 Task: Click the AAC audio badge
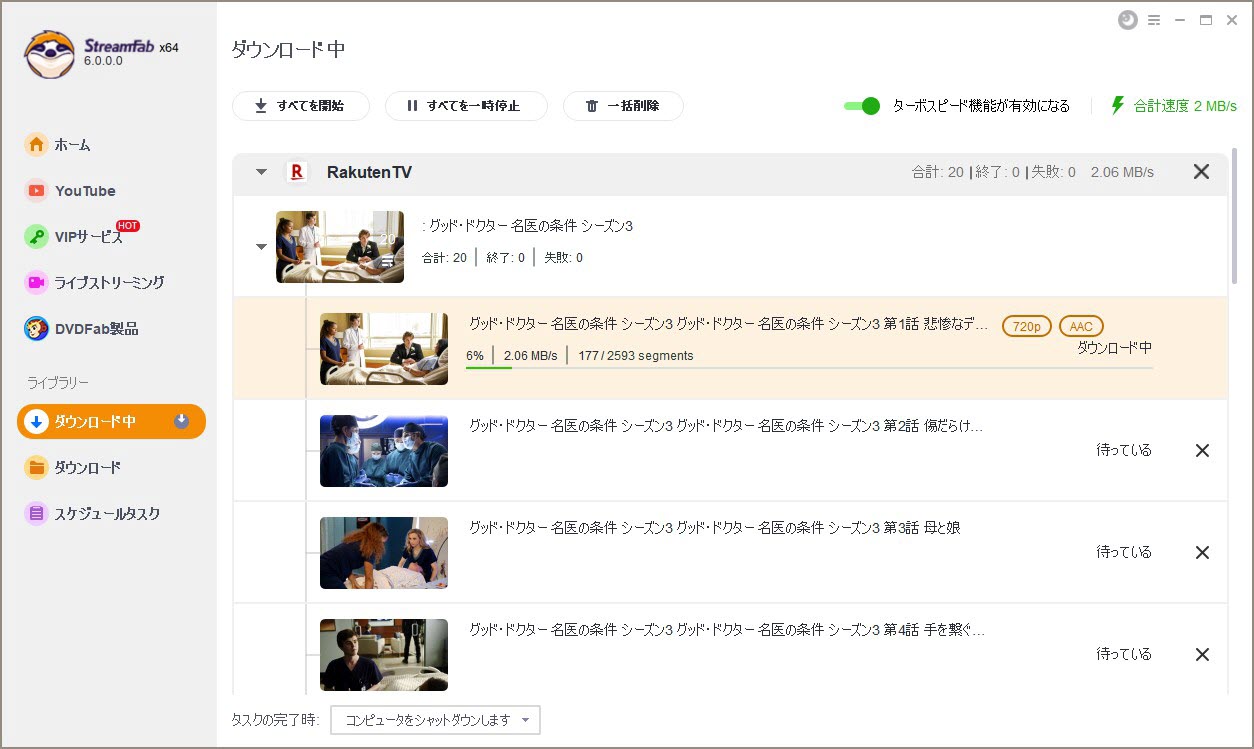point(1081,327)
